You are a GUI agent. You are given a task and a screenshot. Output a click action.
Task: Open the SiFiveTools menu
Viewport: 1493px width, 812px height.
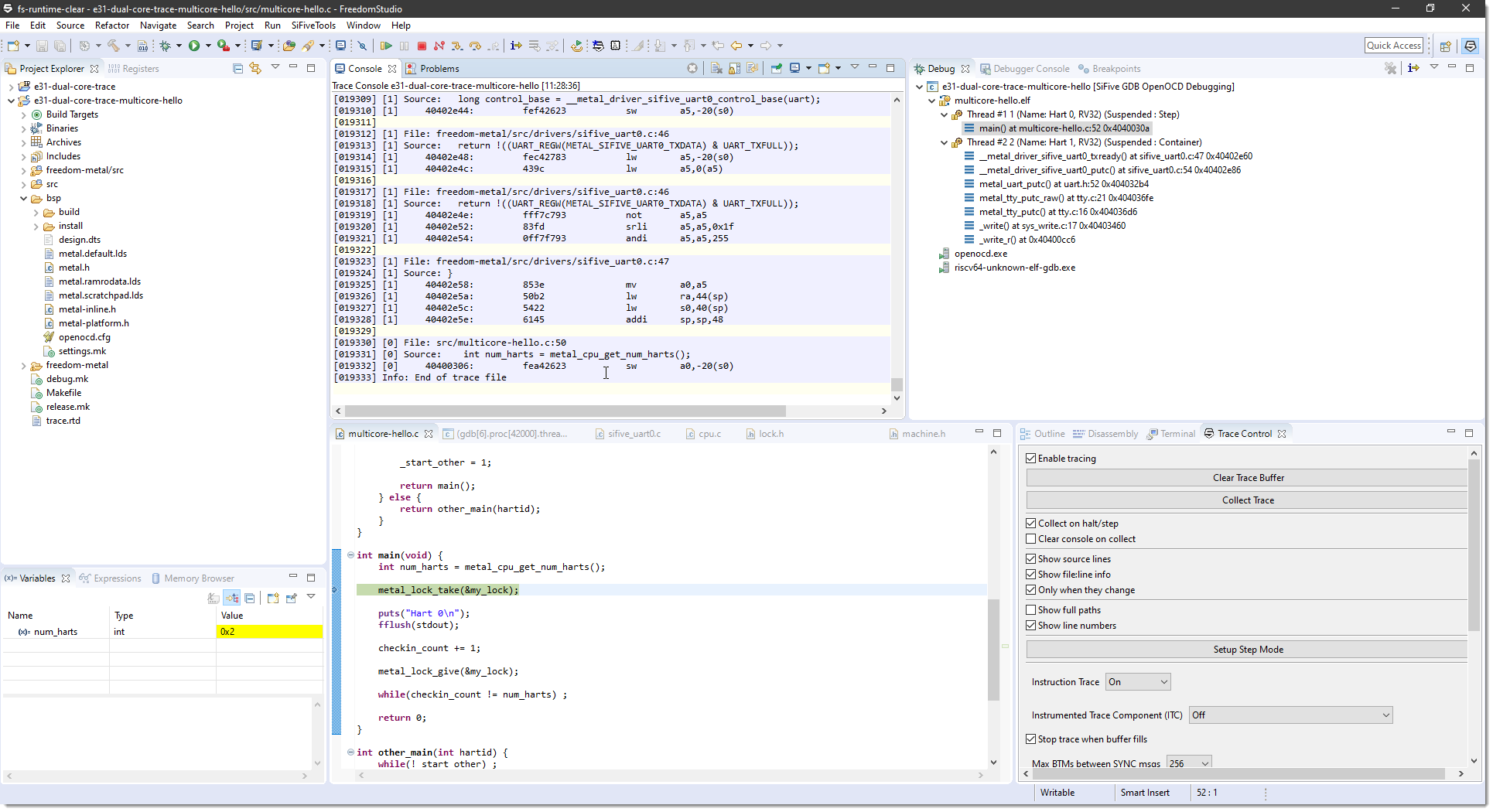coord(313,26)
